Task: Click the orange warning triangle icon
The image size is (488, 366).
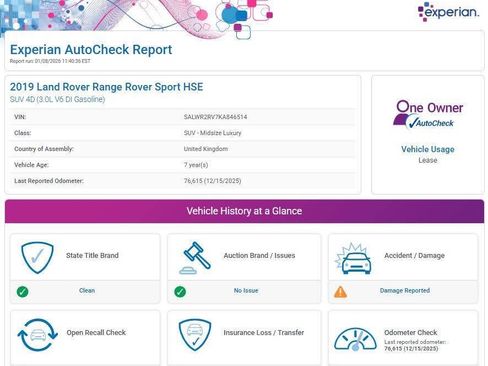Action: (x=340, y=292)
